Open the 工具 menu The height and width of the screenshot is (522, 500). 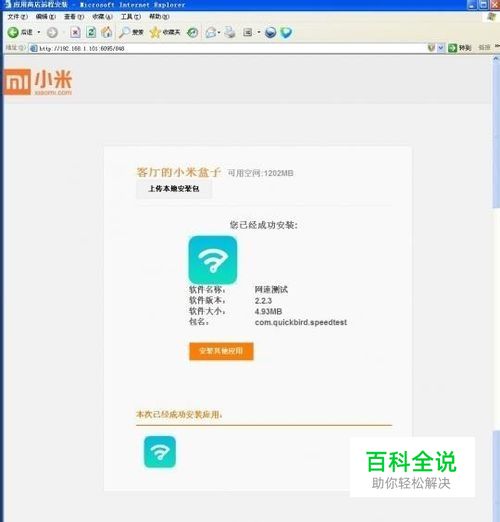click(x=131, y=16)
